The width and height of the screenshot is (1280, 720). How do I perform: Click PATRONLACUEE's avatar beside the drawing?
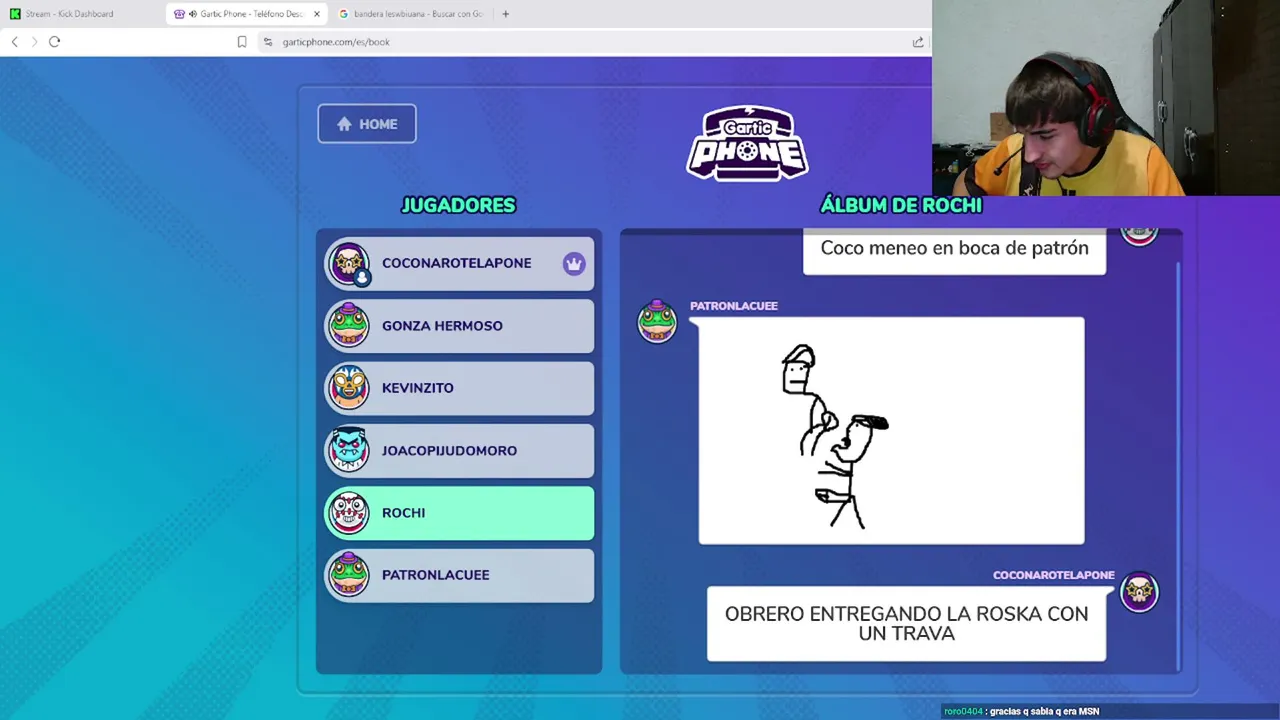[657, 321]
